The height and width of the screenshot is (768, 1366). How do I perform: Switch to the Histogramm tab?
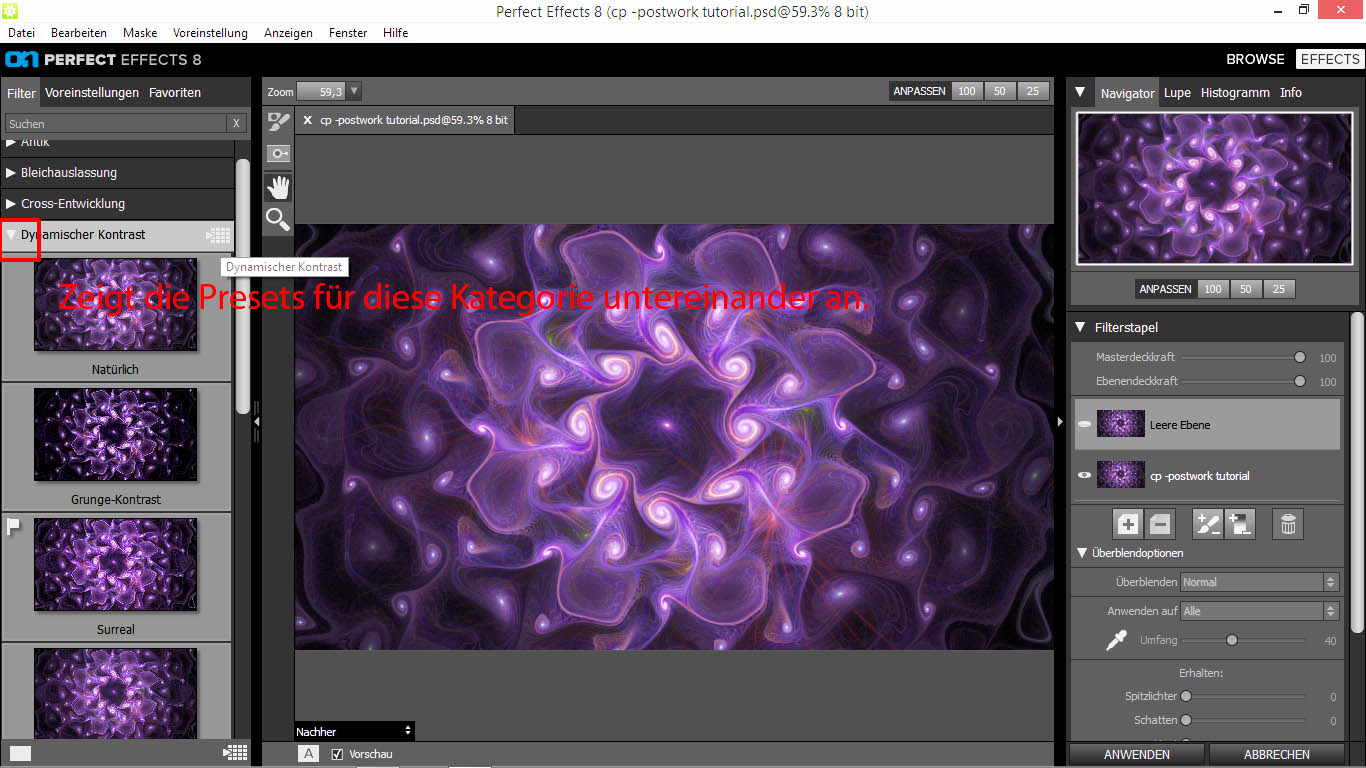[x=1235, y=92]
